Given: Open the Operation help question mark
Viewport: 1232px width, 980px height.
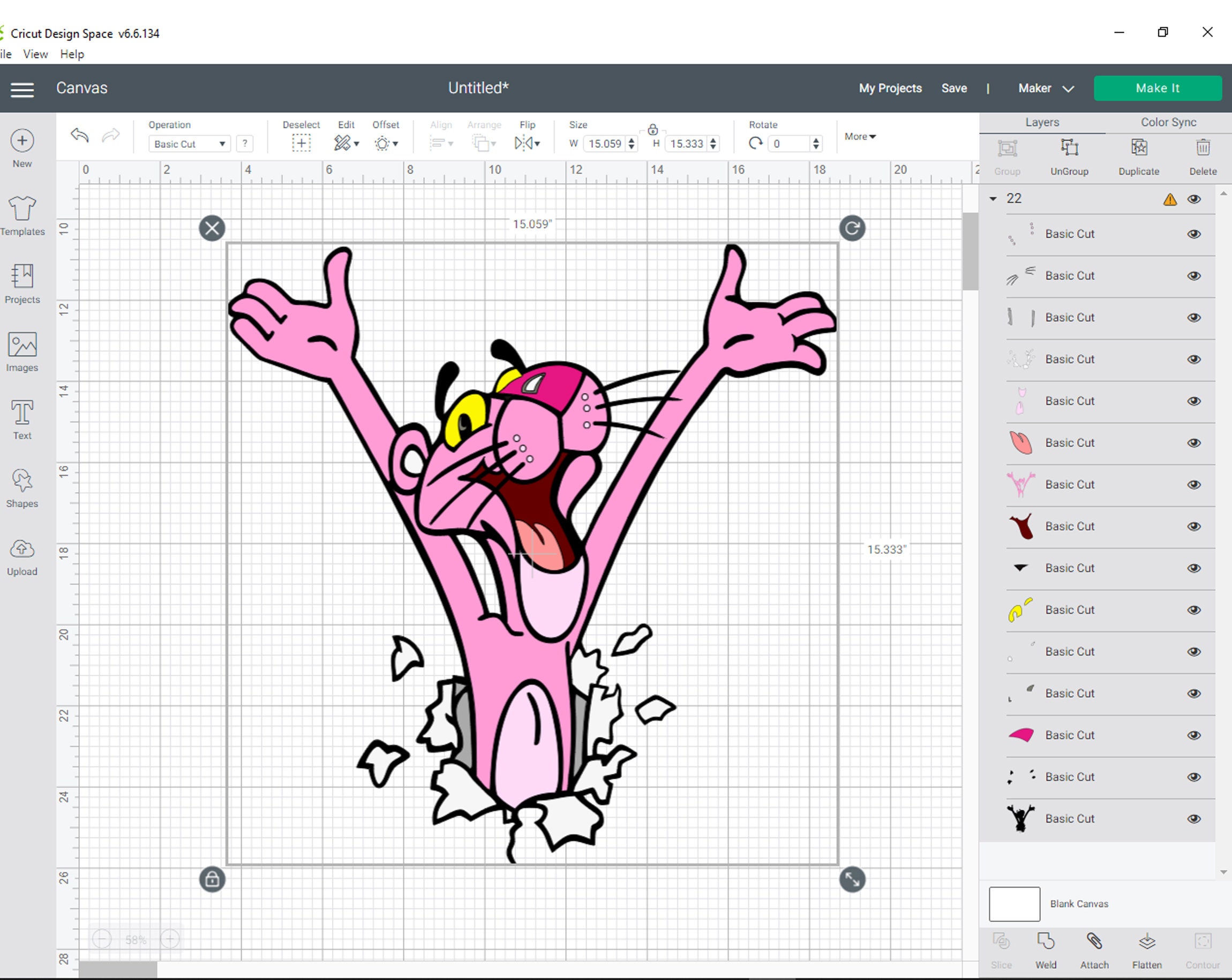Looking at the screenshot, I should (245, 144).
